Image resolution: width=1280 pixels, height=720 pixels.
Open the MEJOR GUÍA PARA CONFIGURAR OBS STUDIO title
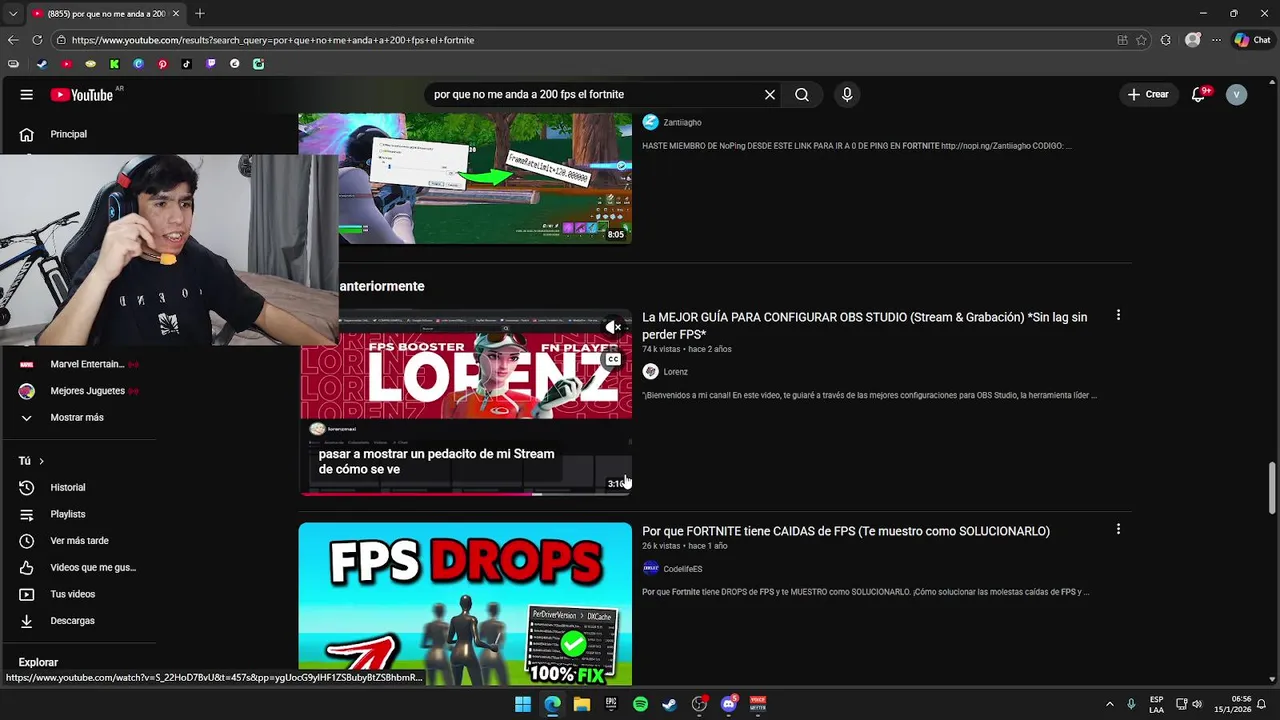[x=864, y=325]
